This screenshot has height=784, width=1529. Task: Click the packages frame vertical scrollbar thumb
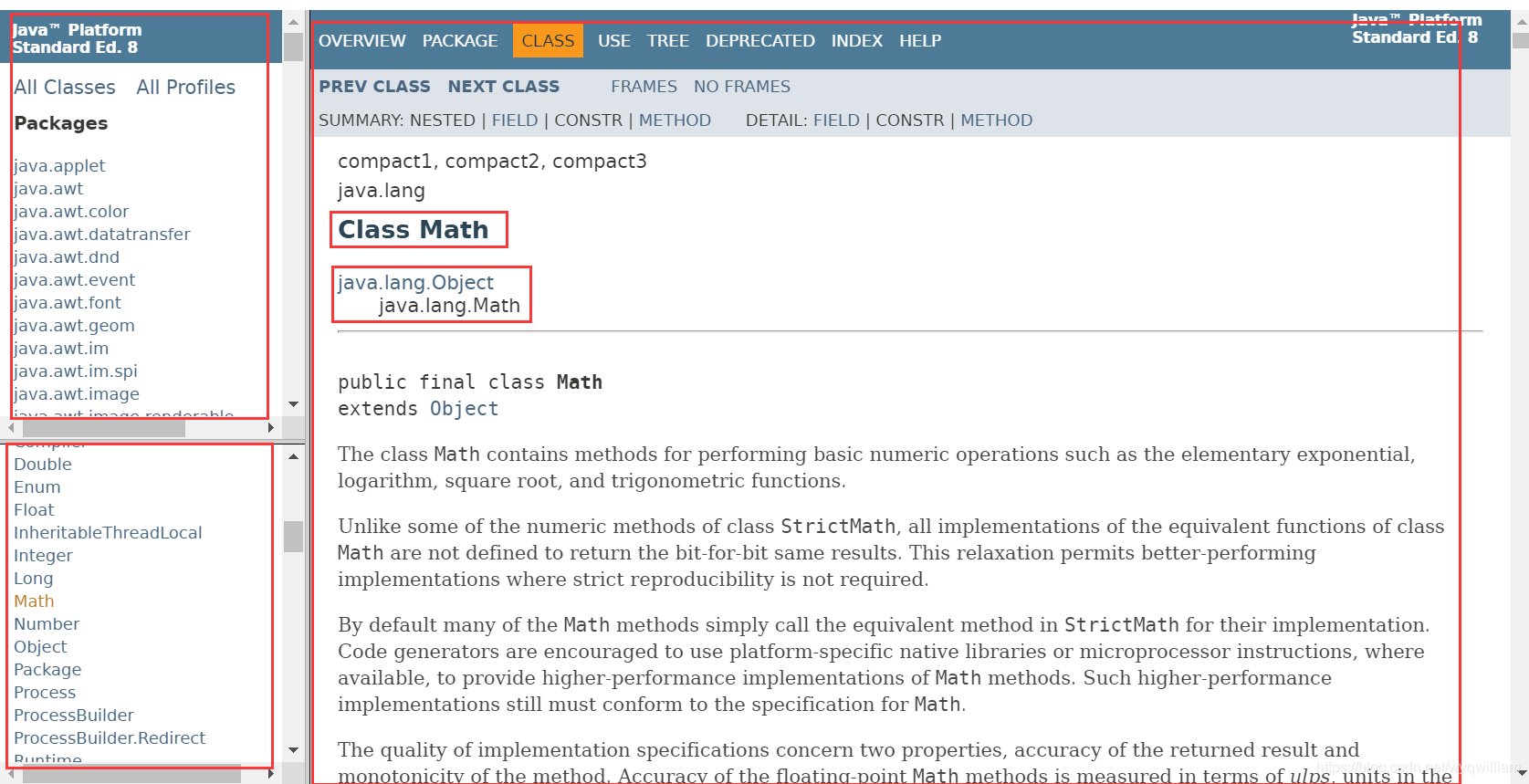tap(293, 47)
